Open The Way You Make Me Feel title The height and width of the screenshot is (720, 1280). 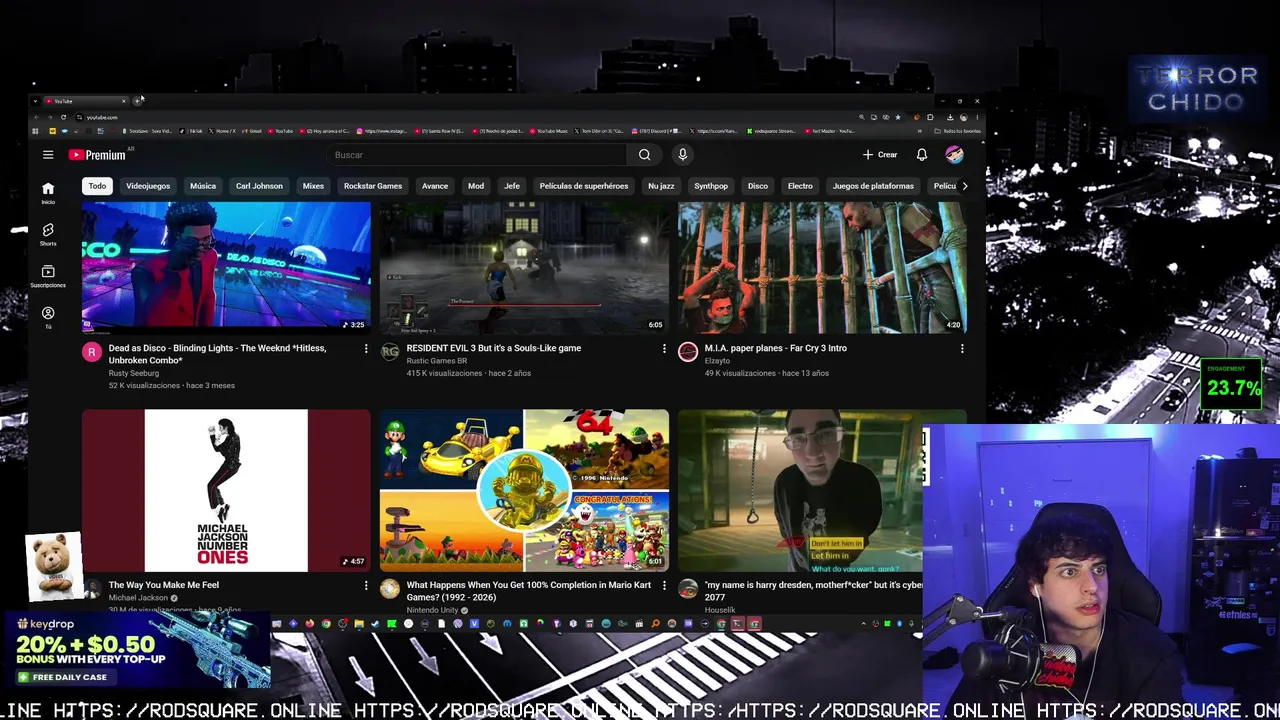point(164,585)
